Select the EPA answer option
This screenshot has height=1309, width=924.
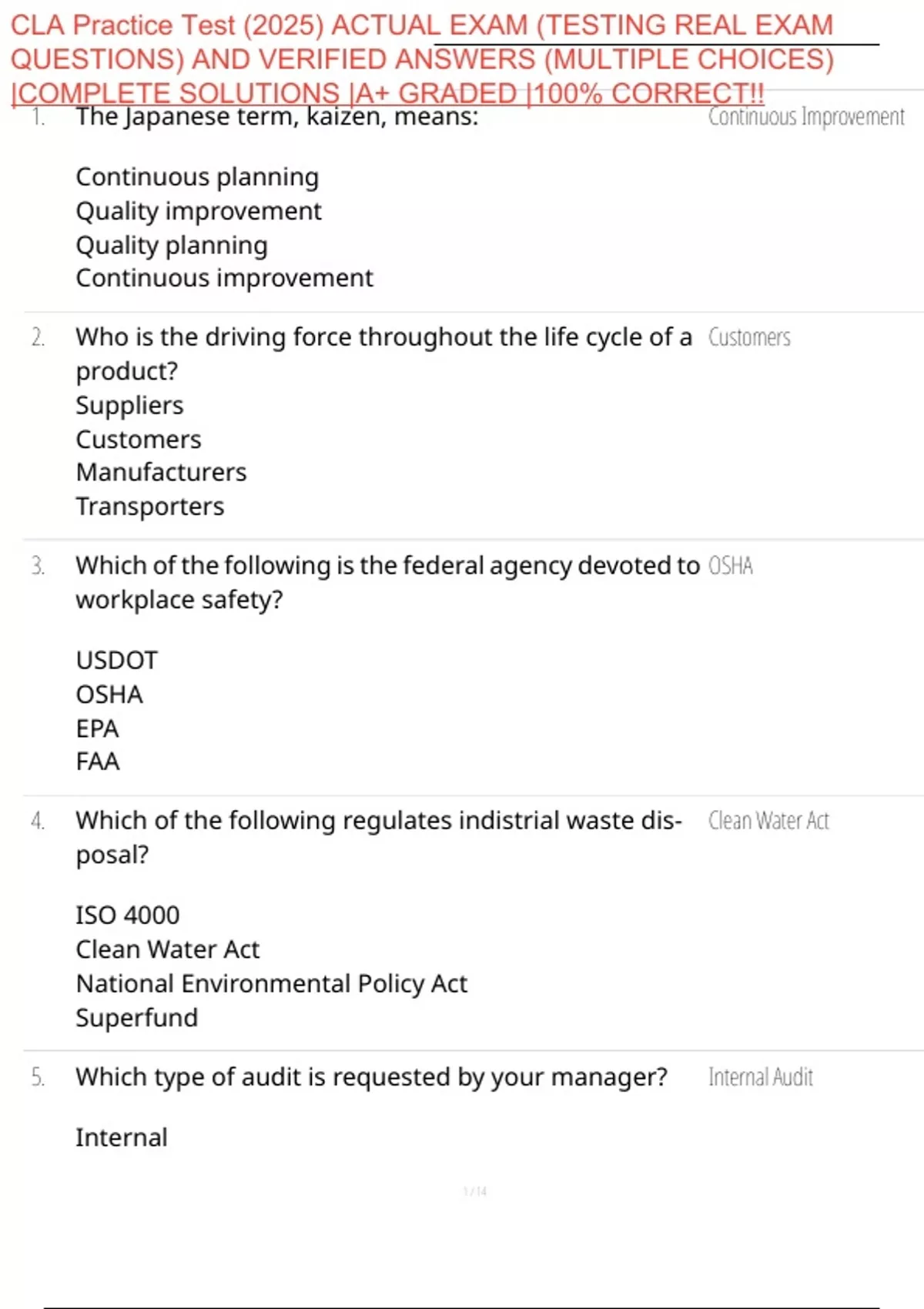pos(97,728)
